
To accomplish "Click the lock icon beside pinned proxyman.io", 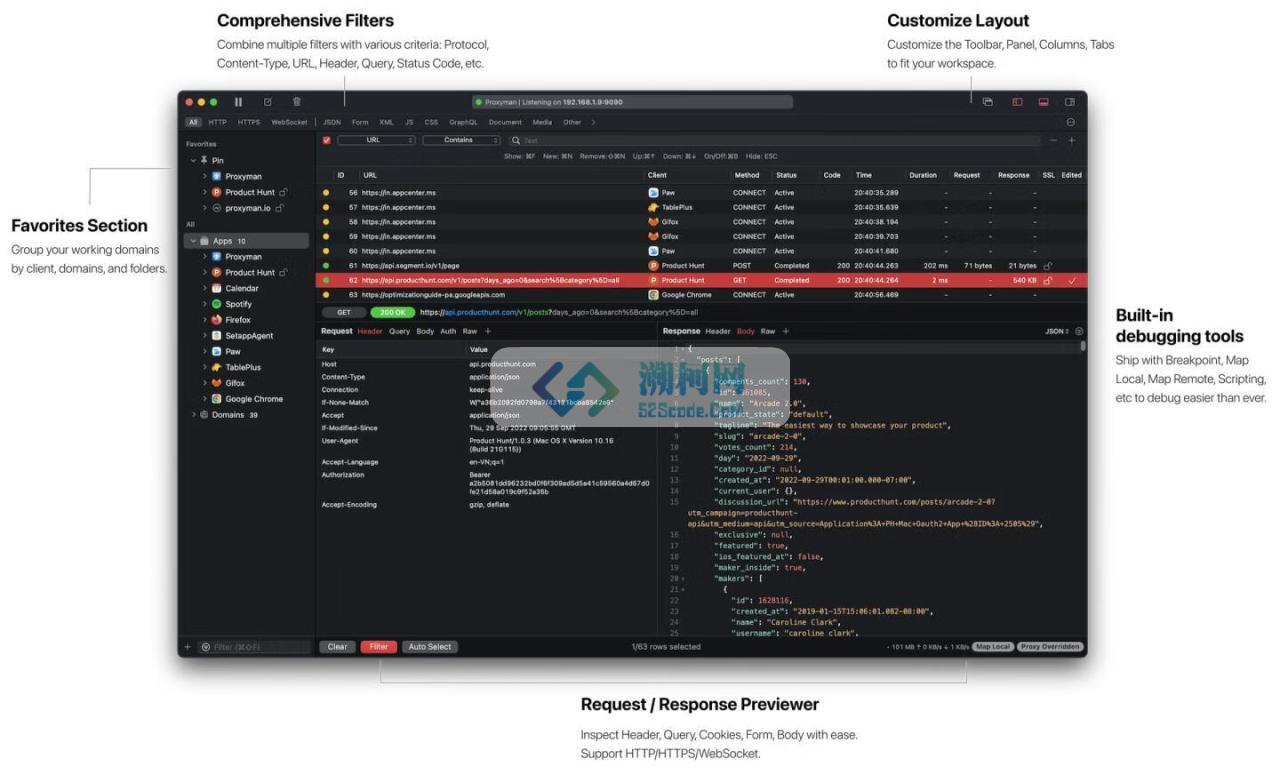I will (279, 208).
